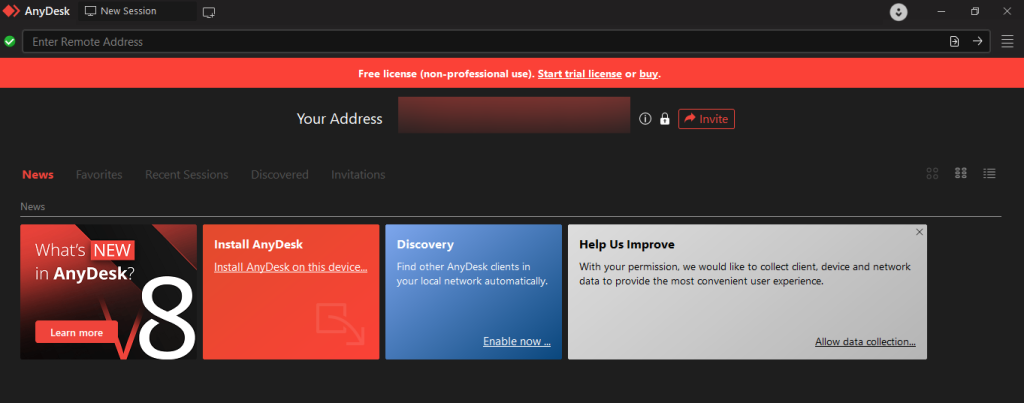
Task: Open the file transfer browse icon
Action: 954,41
